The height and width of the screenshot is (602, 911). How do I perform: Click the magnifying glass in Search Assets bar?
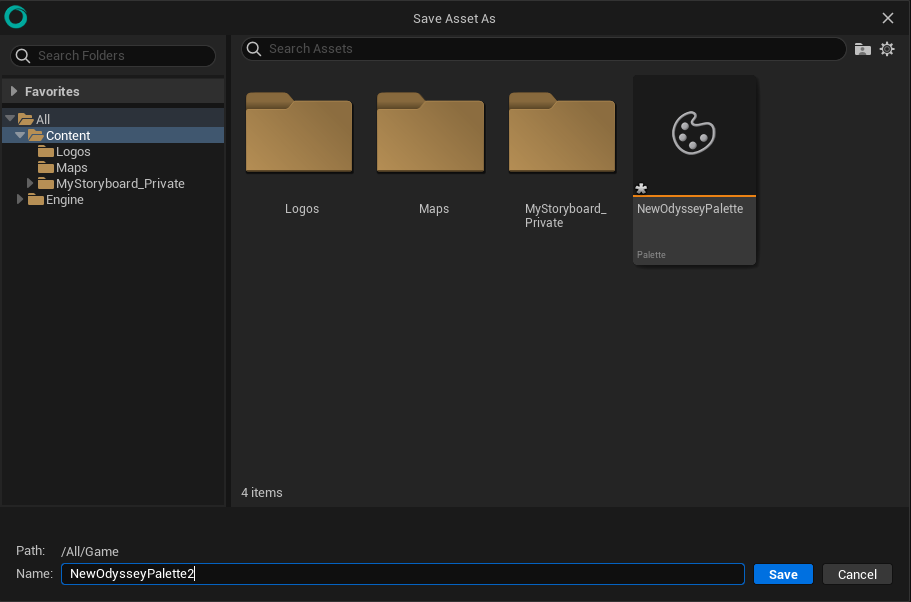(253, 48)
